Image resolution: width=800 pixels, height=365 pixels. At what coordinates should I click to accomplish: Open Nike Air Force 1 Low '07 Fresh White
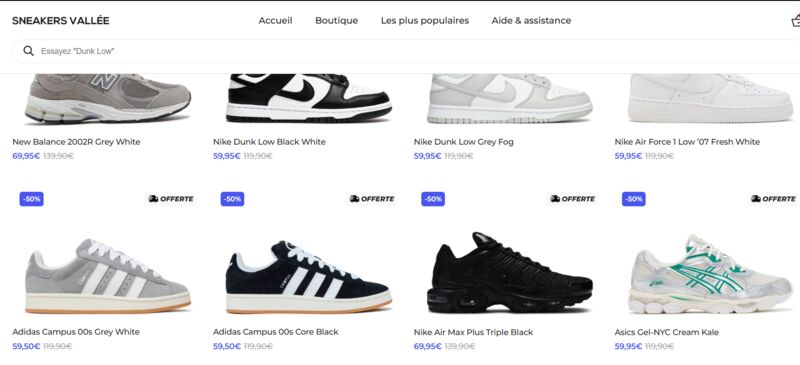tap(687, 142)
